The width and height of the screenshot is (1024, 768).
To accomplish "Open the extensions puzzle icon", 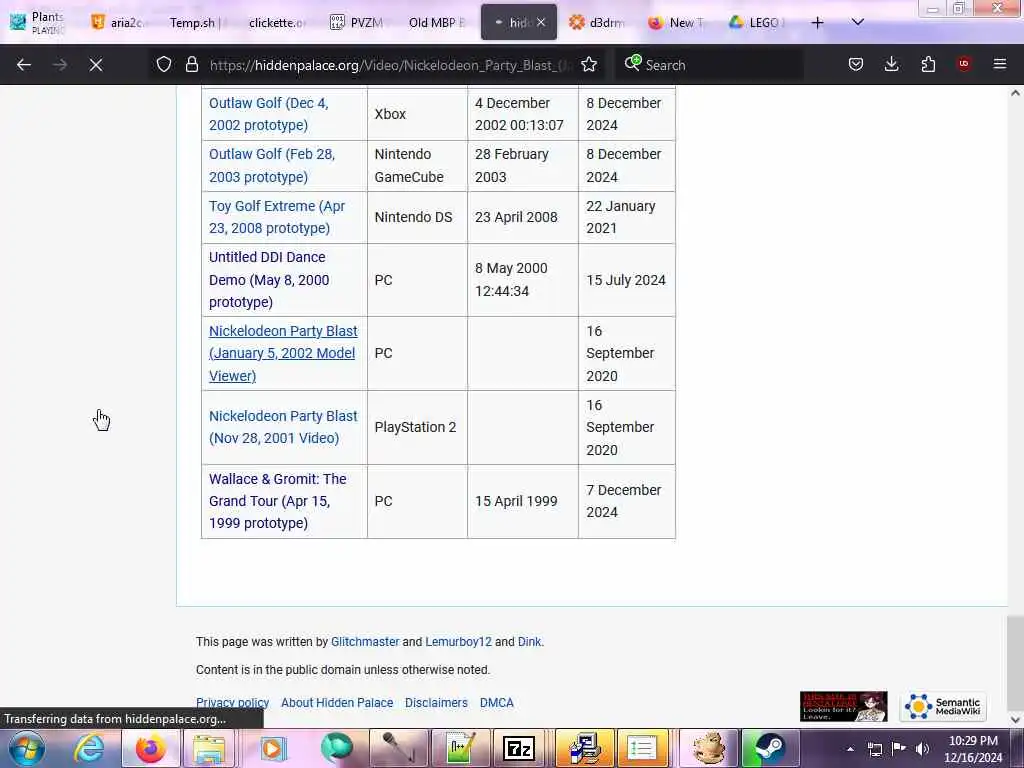I will tap(928, 64).
